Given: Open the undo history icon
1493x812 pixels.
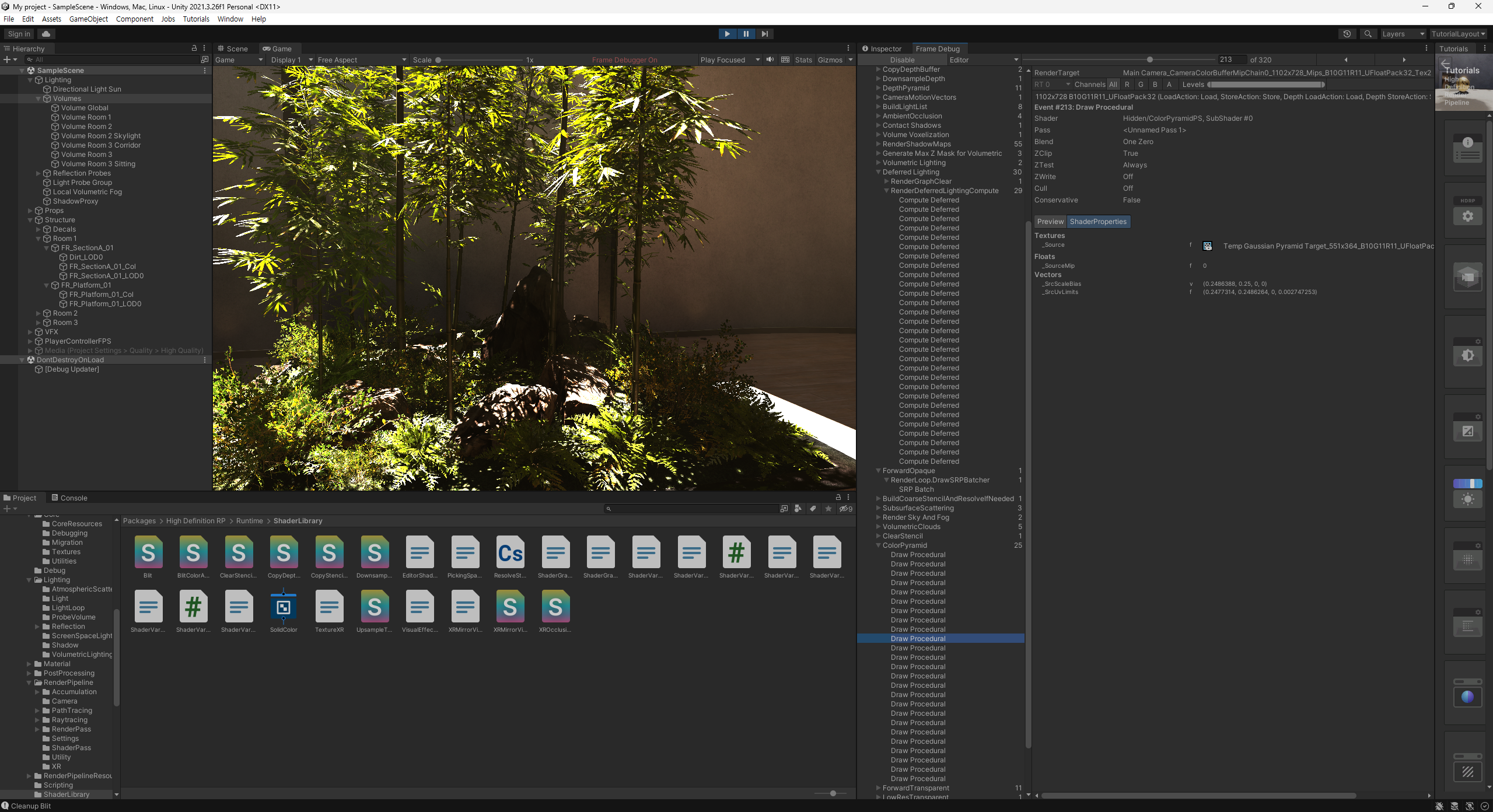Looking at the screenshot, I should click(x=1347, y=34).
